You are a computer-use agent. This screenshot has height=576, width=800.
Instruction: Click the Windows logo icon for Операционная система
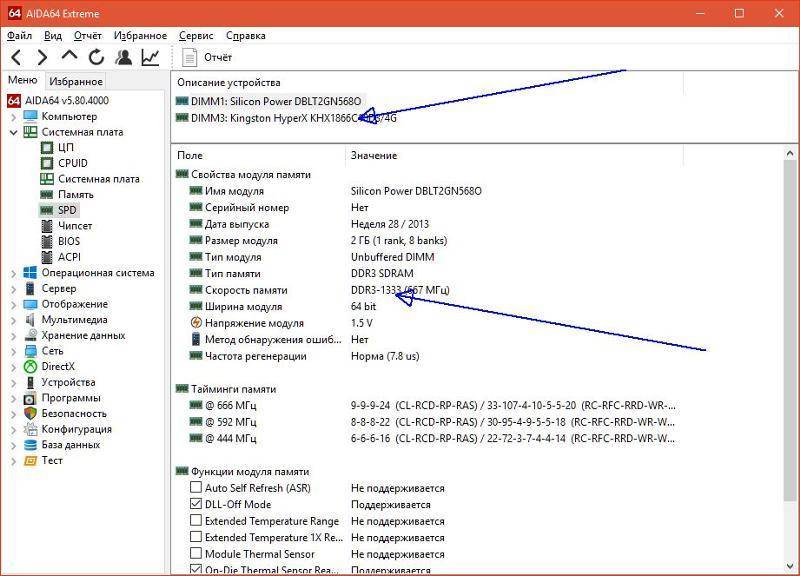pos(31,273)
